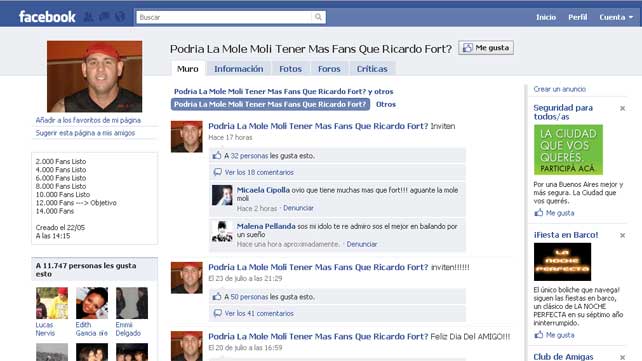642x361 pixels.
Task: Go to Inicio in the top bar
Action: tap(546, 17)
